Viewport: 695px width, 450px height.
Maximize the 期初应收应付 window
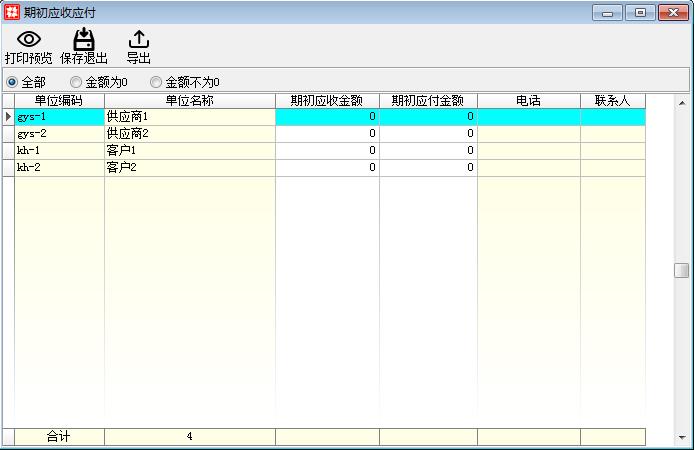click(639, 12)
